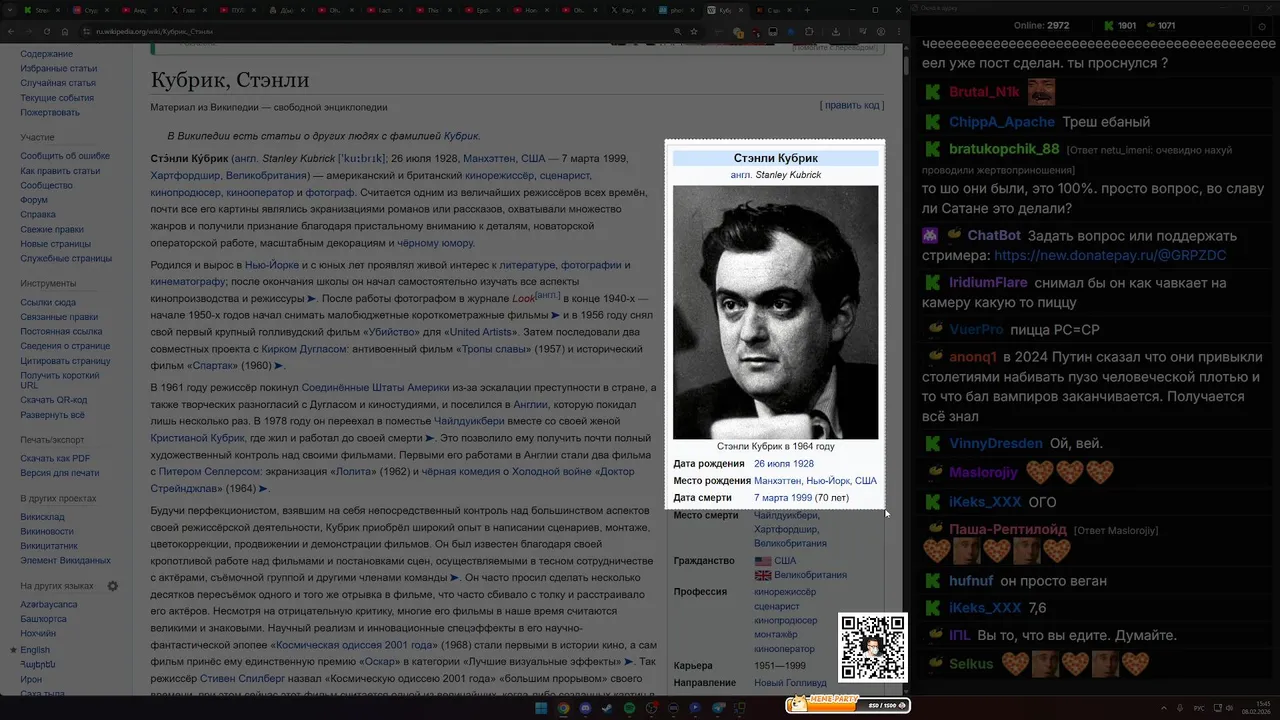Viewport: 1280px width, 720px height.
Task: Go back using the browser back arrow
Action: coord(12,31)
